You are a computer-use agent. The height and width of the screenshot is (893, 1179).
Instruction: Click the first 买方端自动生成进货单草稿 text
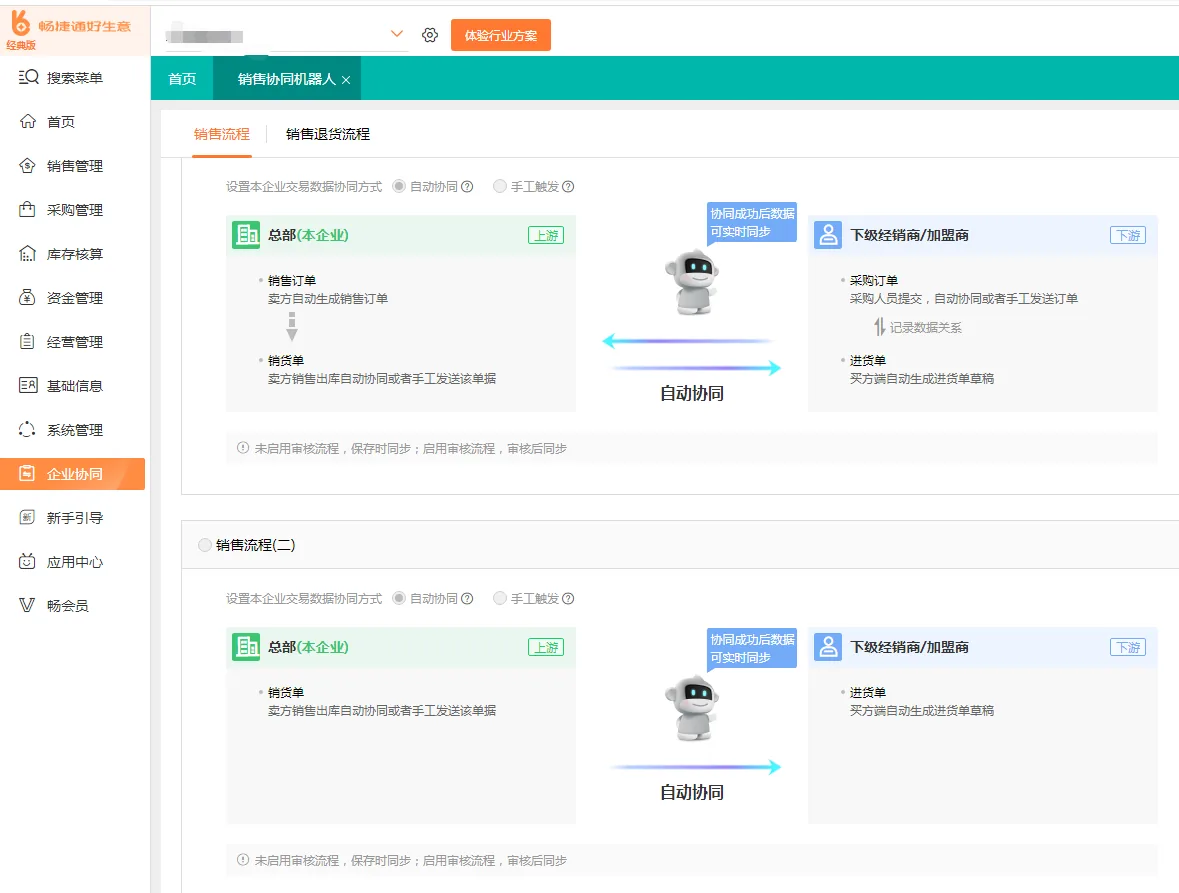(922, 378)
